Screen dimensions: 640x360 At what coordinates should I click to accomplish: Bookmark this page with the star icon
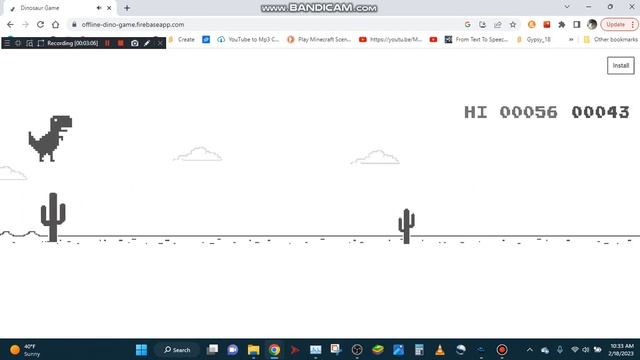click(513, 24)
